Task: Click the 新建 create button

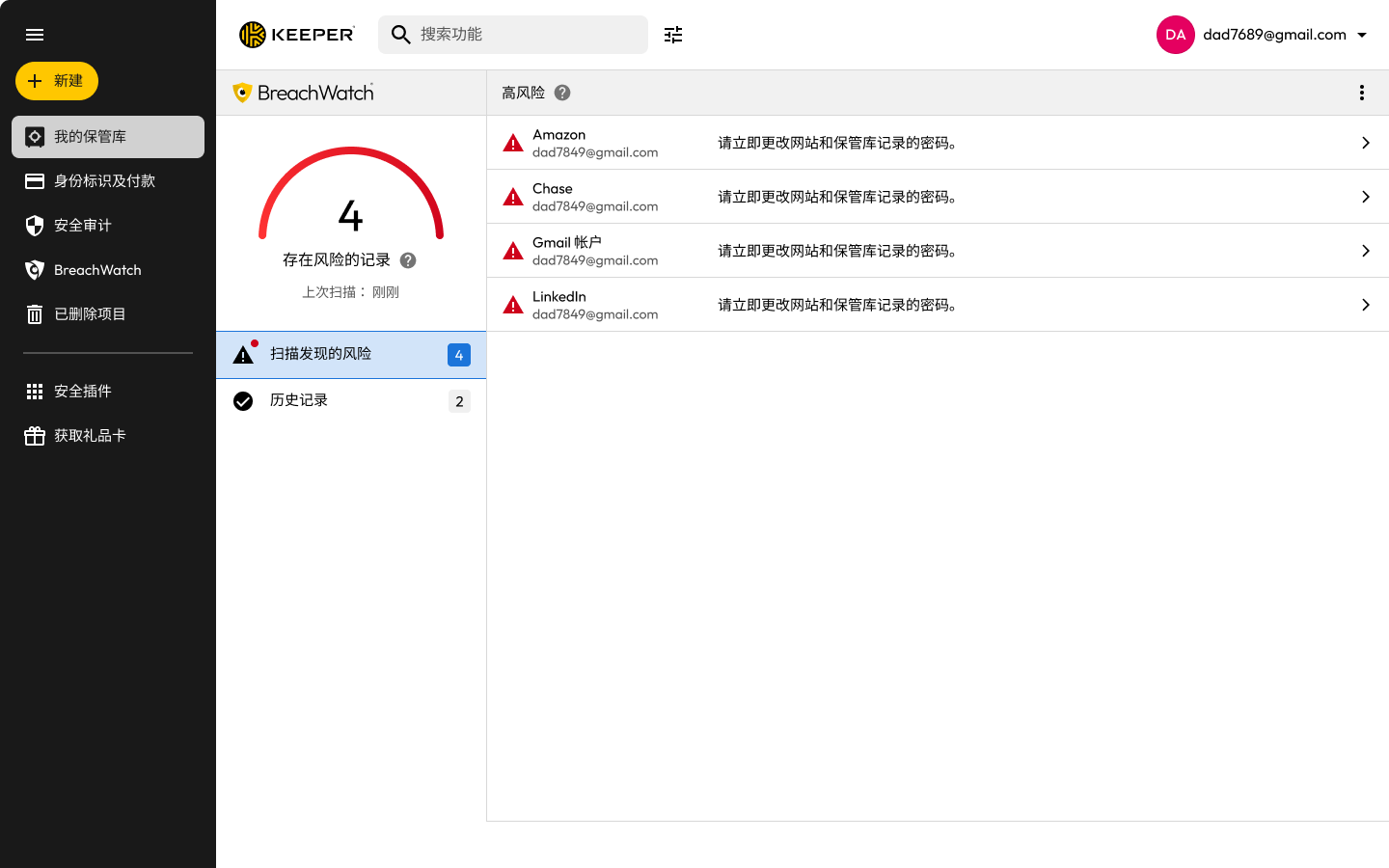Action: point(57,81)
